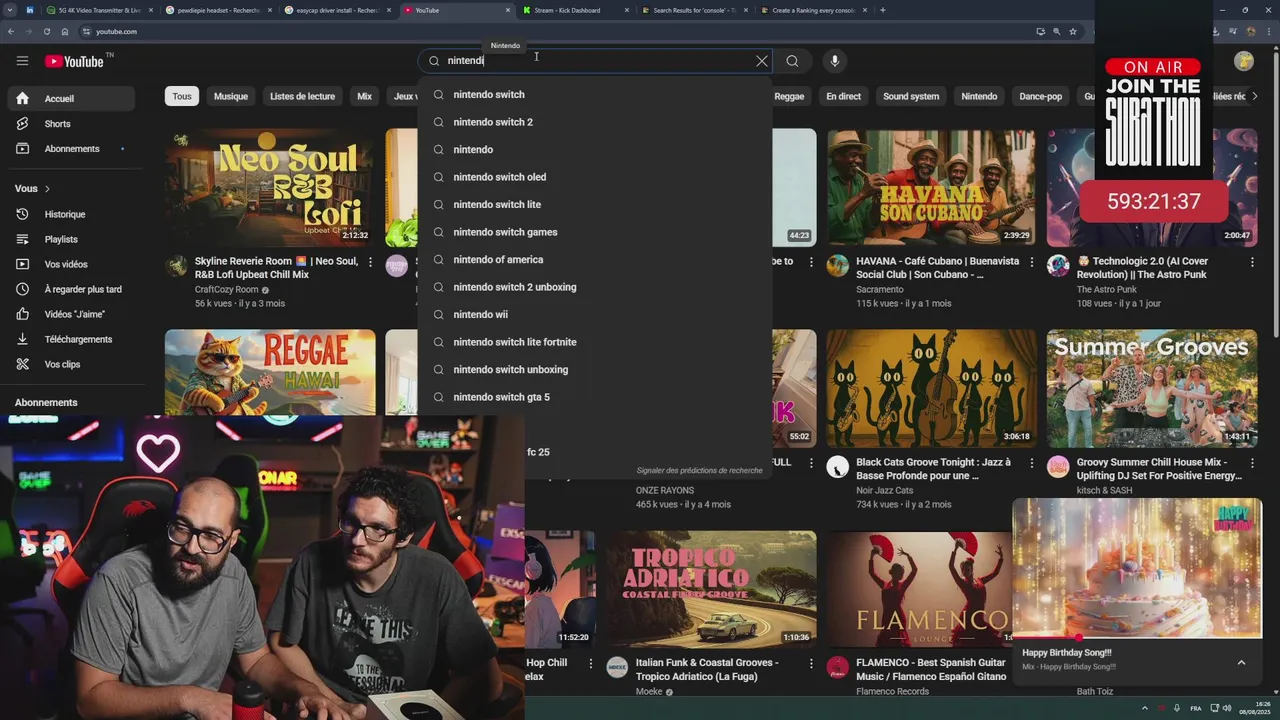The width and height of the screenshot is (1280, 720).
Task: Open more options for Skyline Reverie Room video
Action: click(370, 262)
